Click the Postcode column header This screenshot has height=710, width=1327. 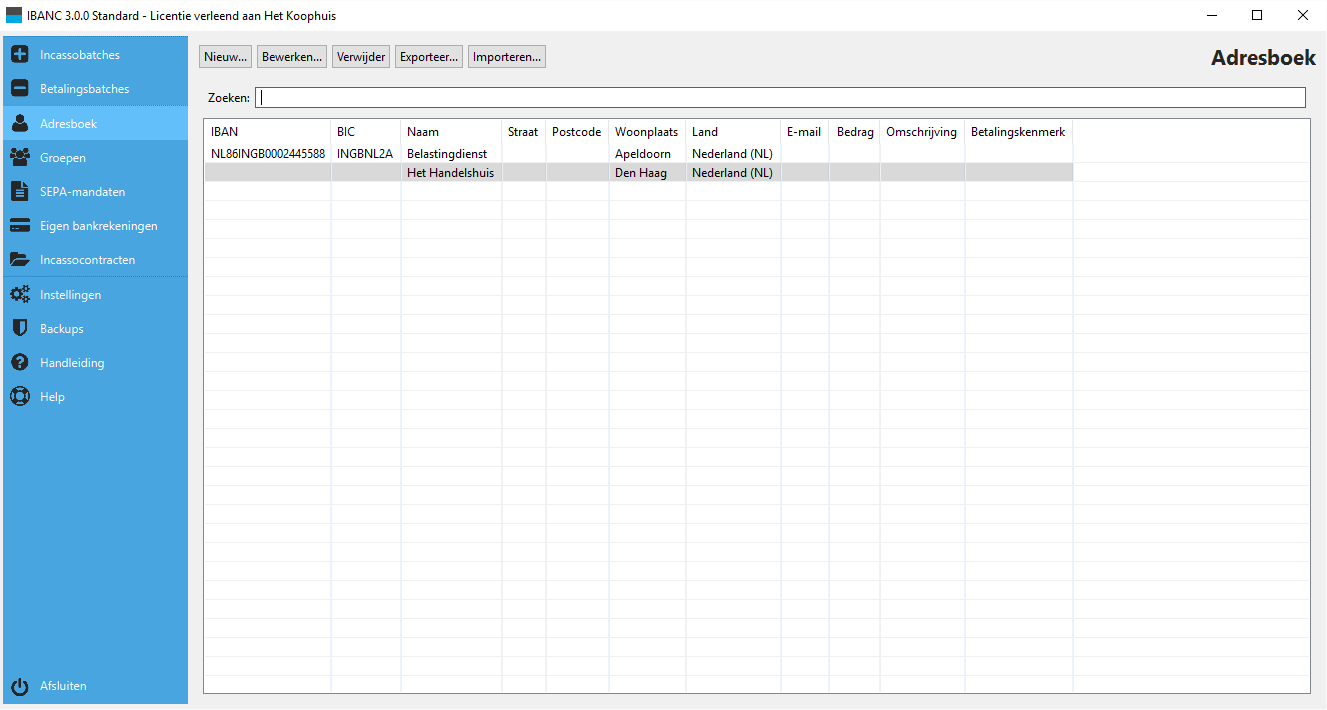pyautogui.click(x=577, y=132)
